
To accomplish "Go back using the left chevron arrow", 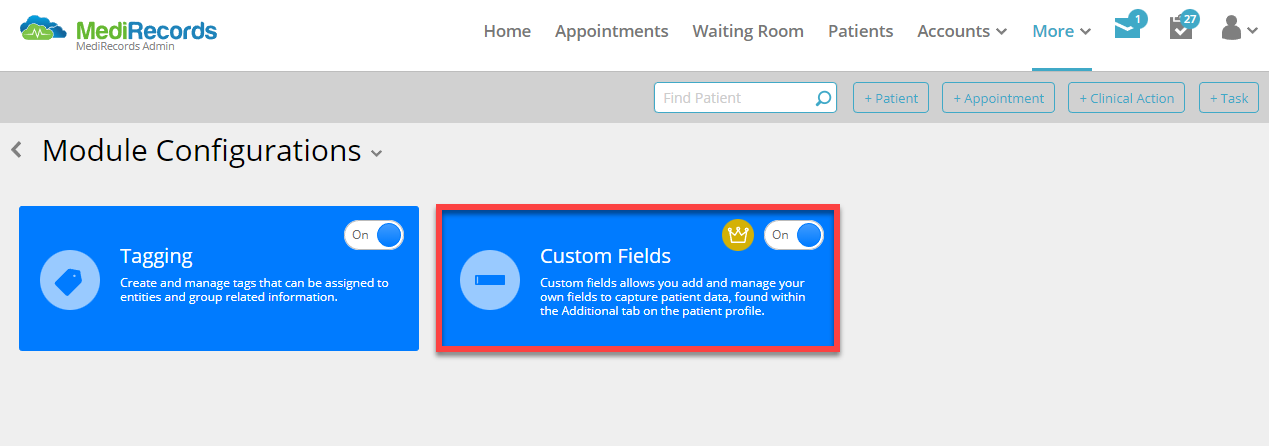I will point(16,150).
